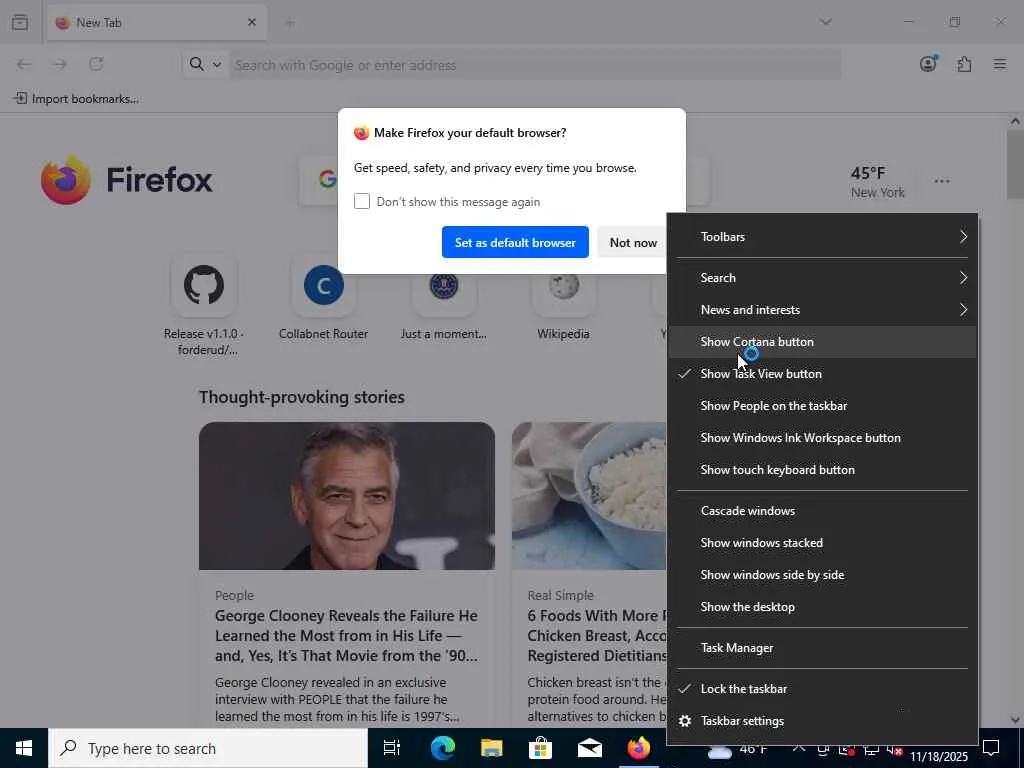Viewport: 1024px width, 768px height.
Task: Open the Firefox hamburger application menu
Action: click(1000, 64)
